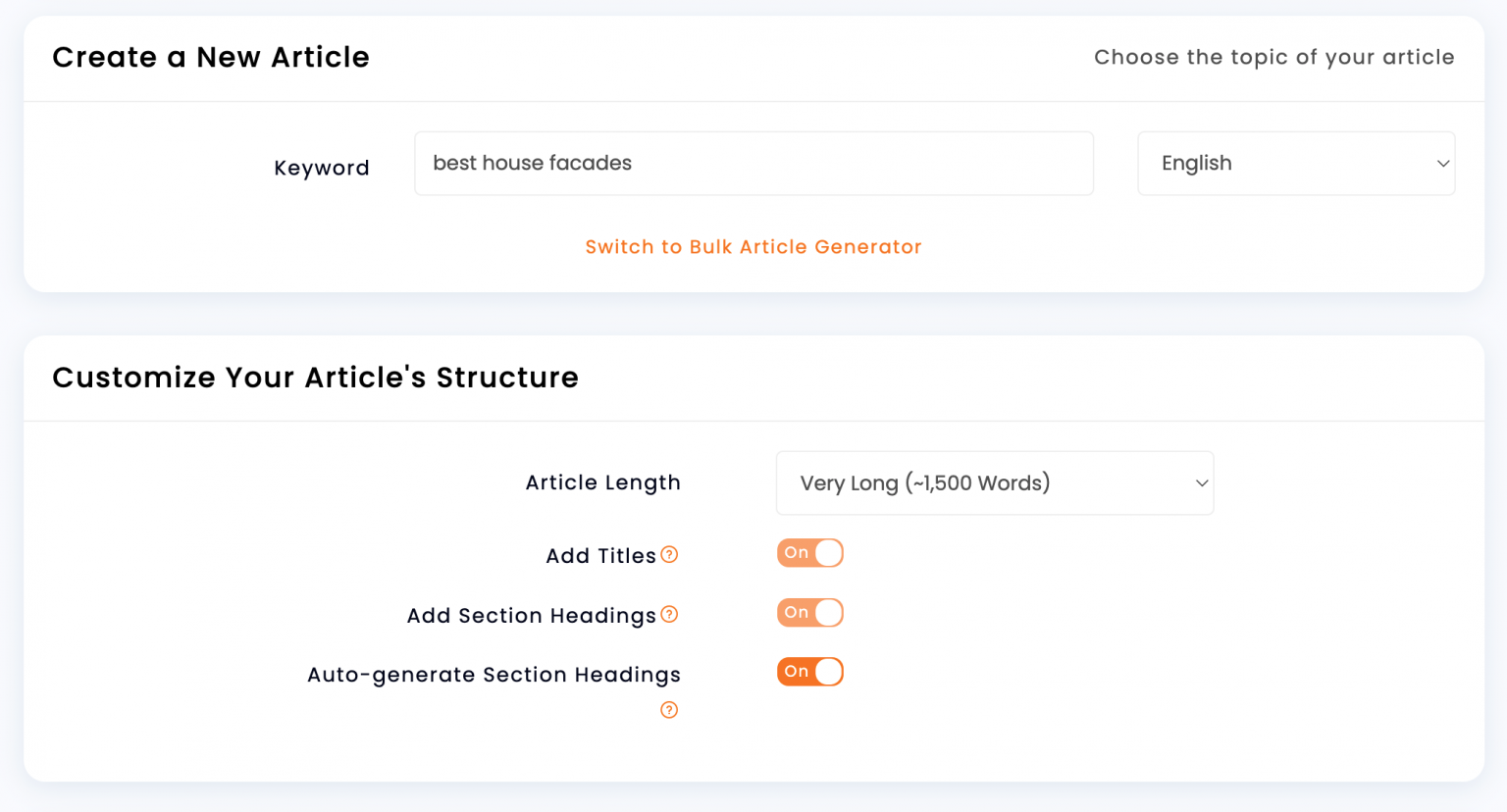Click the Customize Your Article's Structure header
The width and height of the screenshot is (1507, 812).
[316, 378]
